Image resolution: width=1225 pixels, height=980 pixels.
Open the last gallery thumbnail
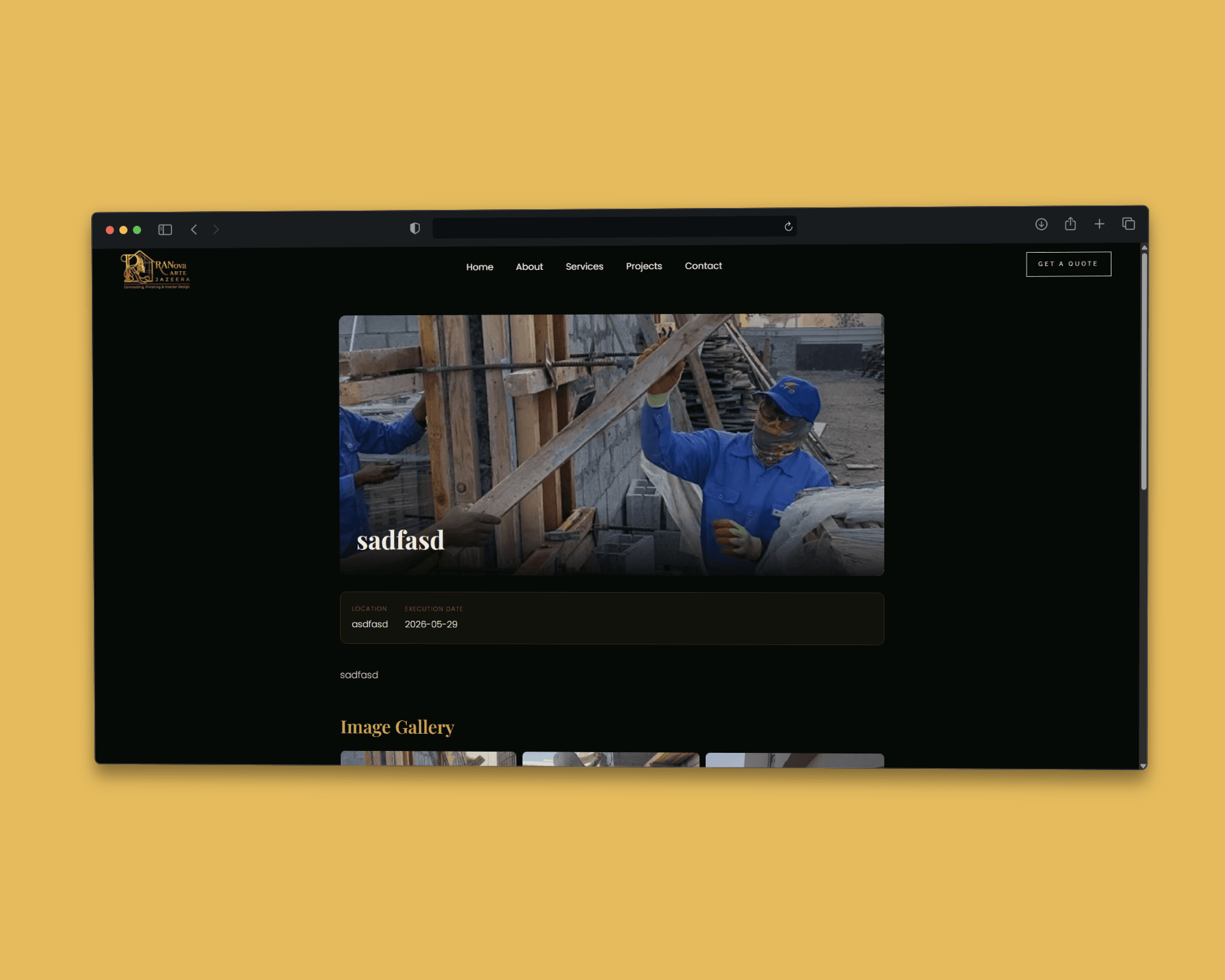[x=795, y=761]
